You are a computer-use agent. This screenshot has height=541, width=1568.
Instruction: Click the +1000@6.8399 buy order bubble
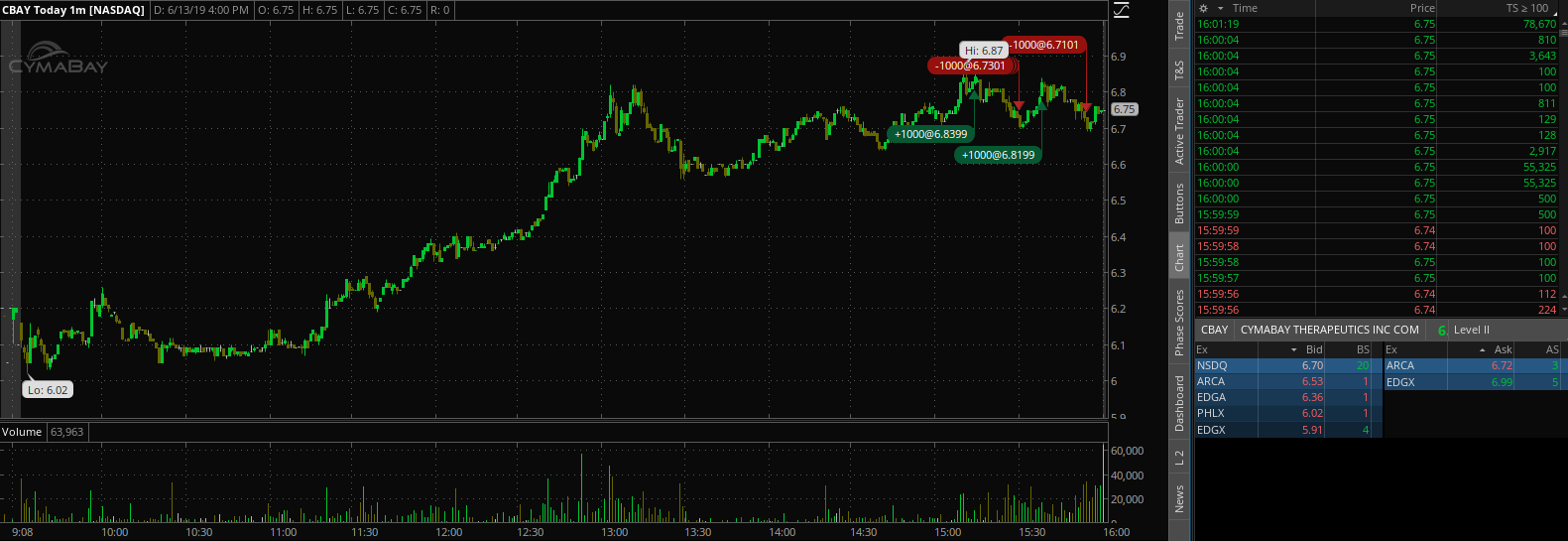pyautogui.click(x=930, y=134)
